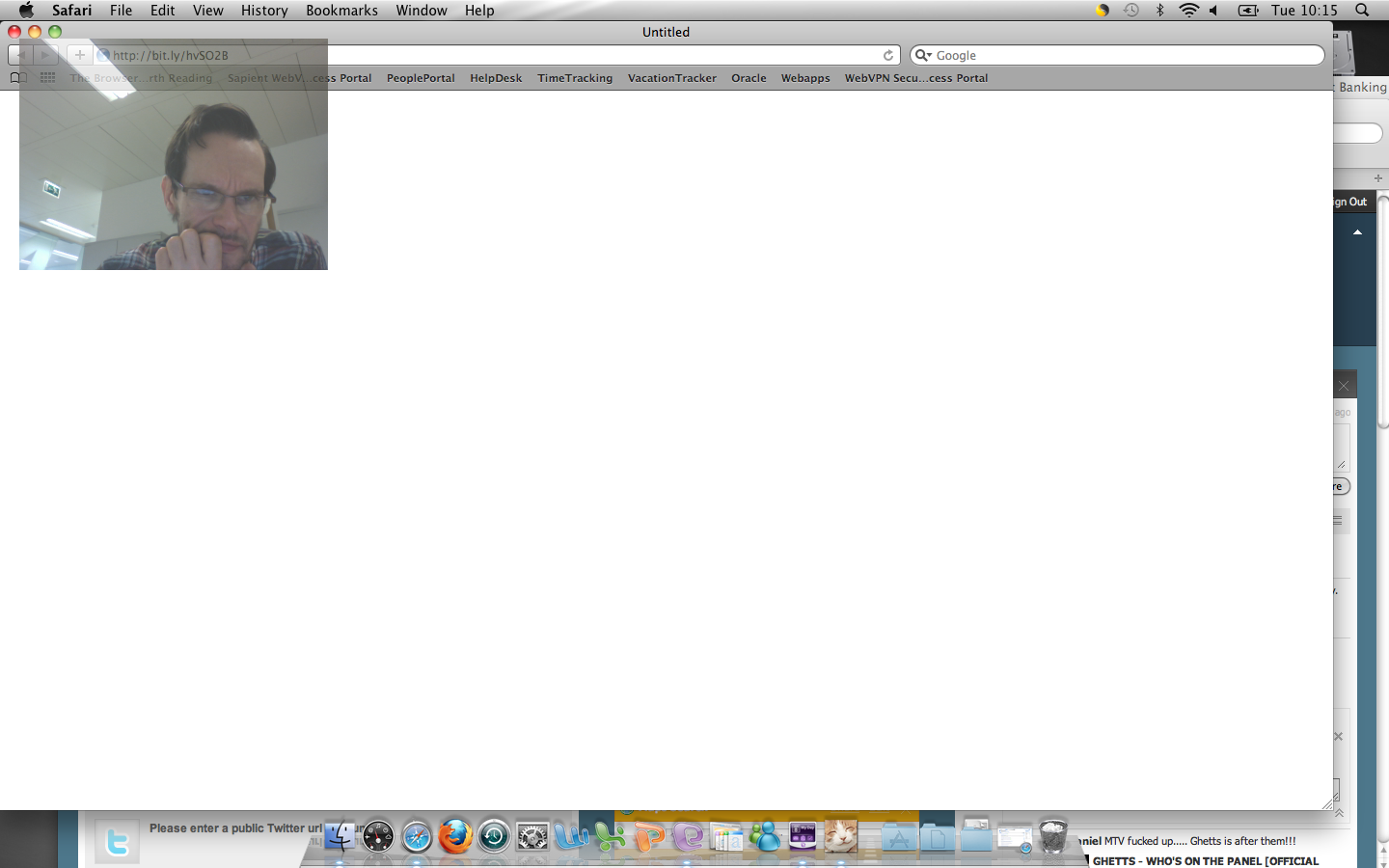Open the Time Machine menu bar dropdown

pyautogui.click(x=1131, y=11)
